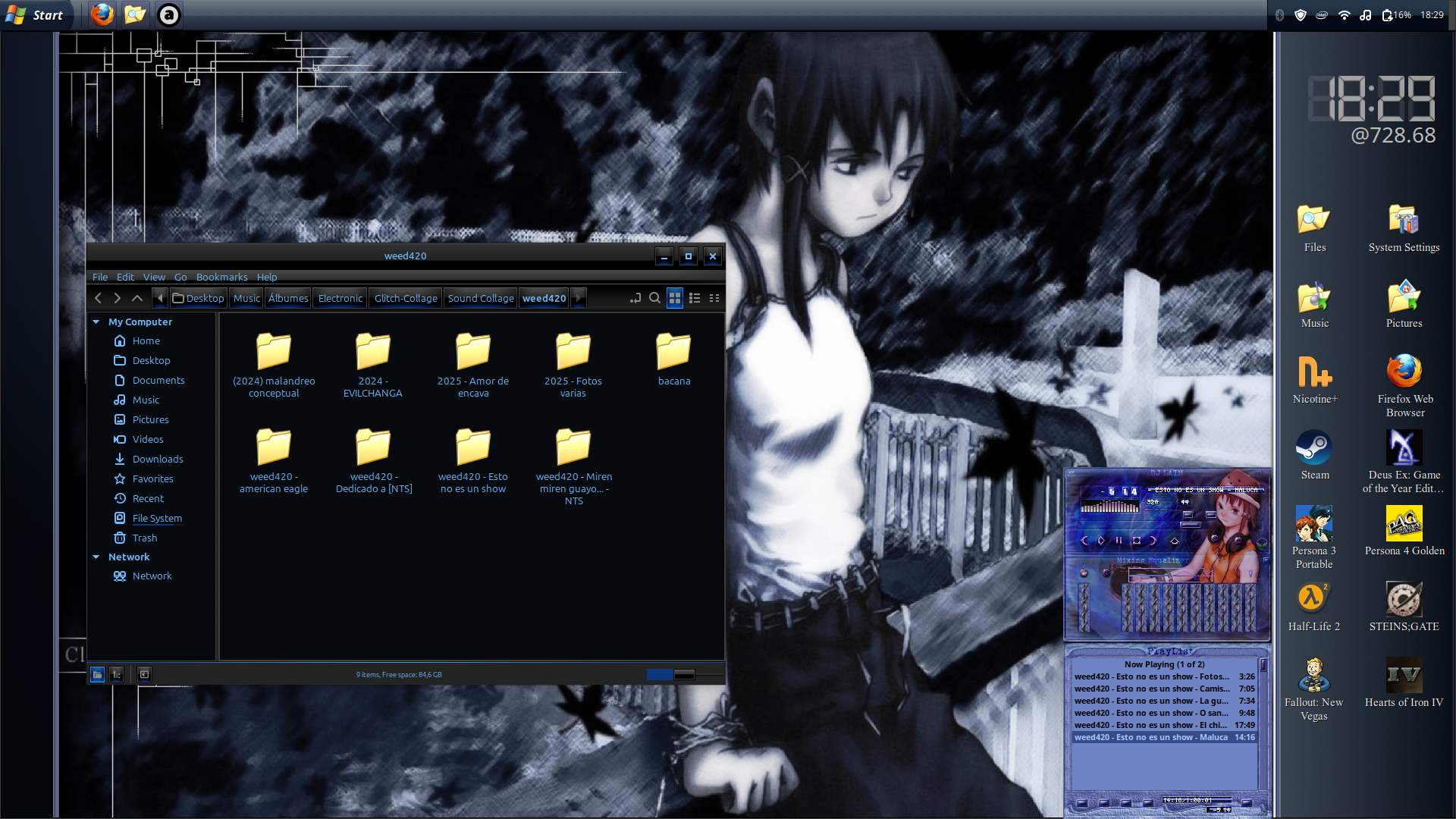
Task: Select the weed420 path bar button
Action: click(x=544, y=298)
